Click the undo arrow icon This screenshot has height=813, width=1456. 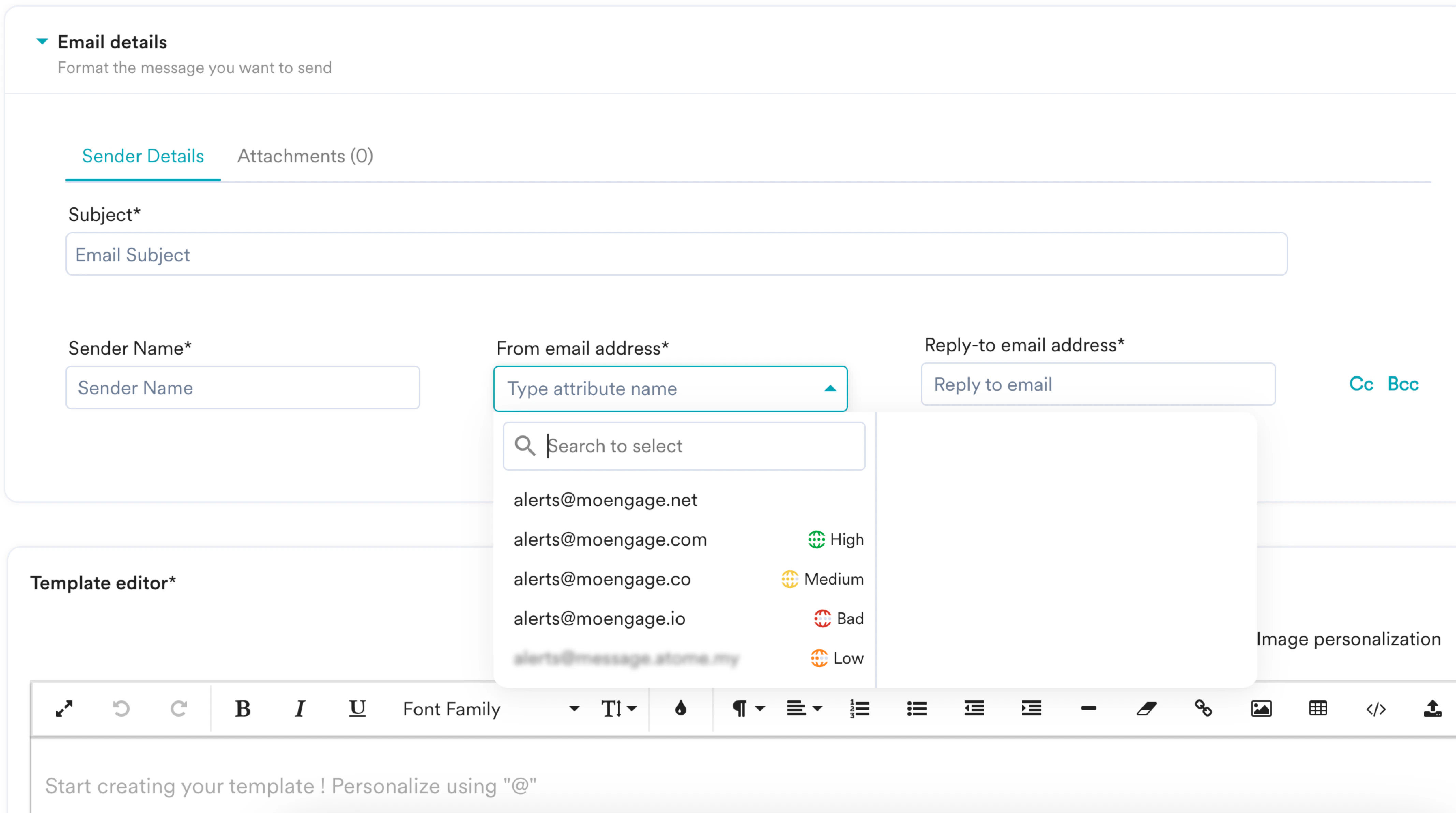[x=121, y=709]
